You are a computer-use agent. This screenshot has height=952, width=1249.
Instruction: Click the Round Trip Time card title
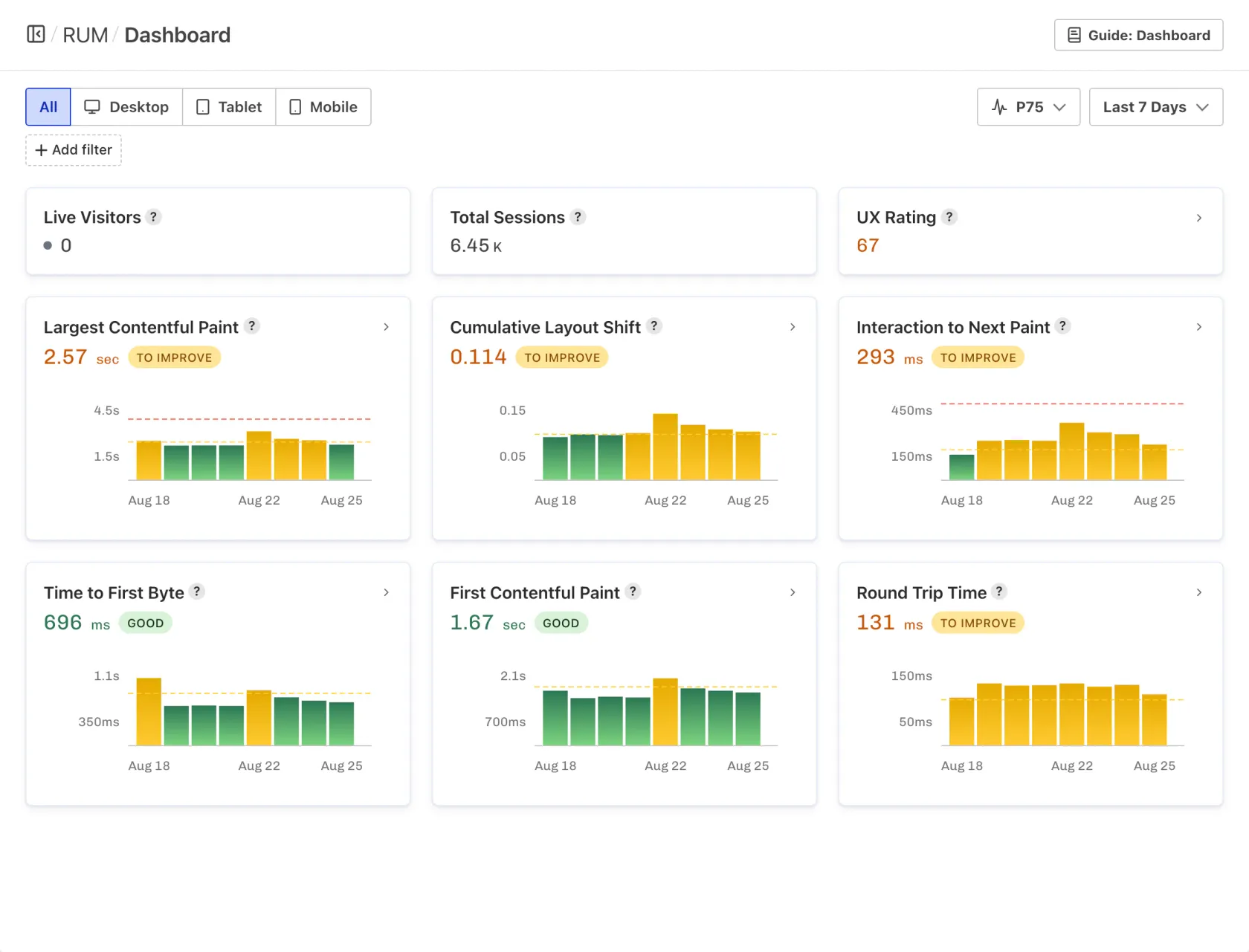921,592
